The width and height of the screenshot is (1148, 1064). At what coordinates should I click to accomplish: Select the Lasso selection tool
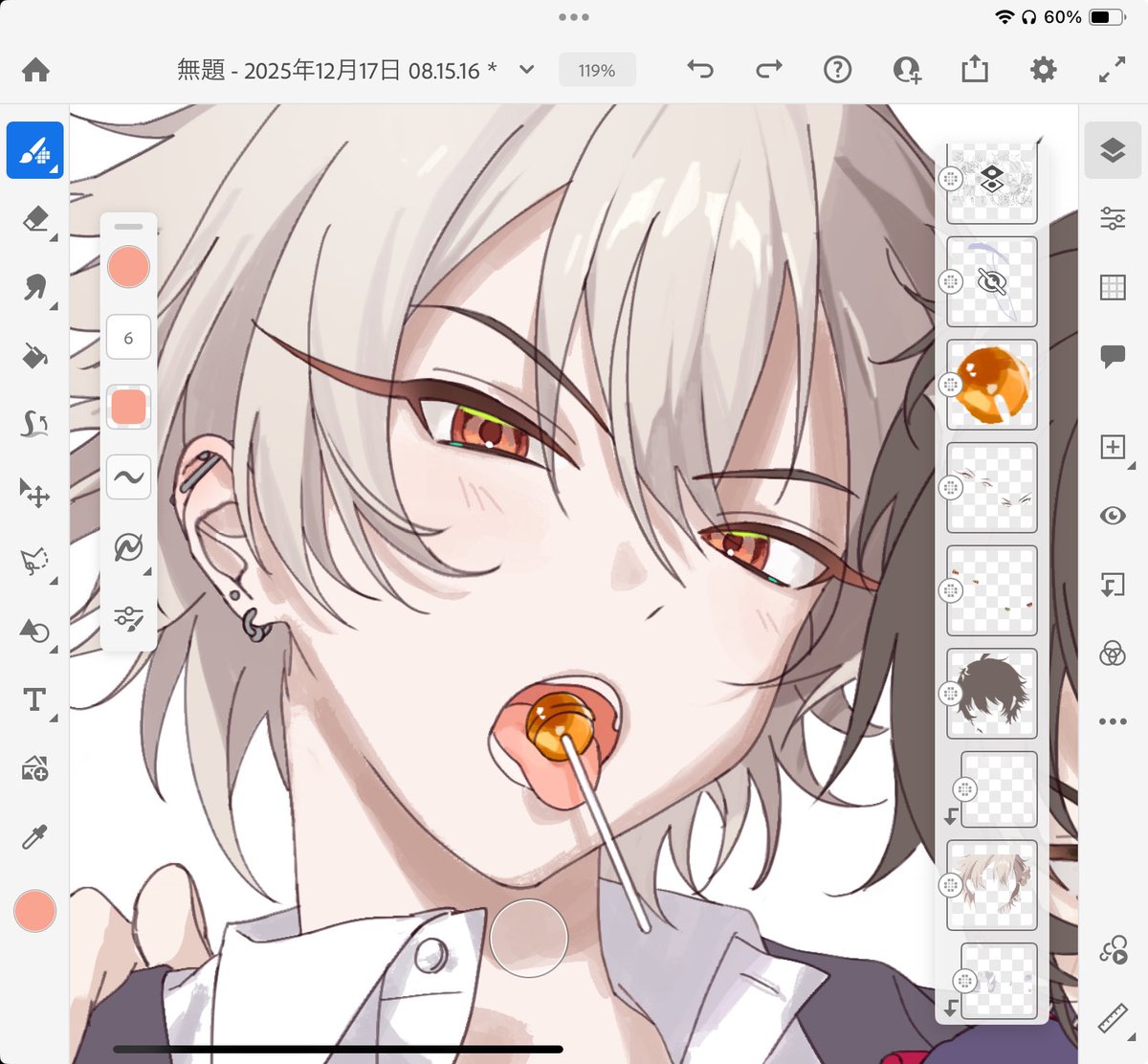point(34,562)
